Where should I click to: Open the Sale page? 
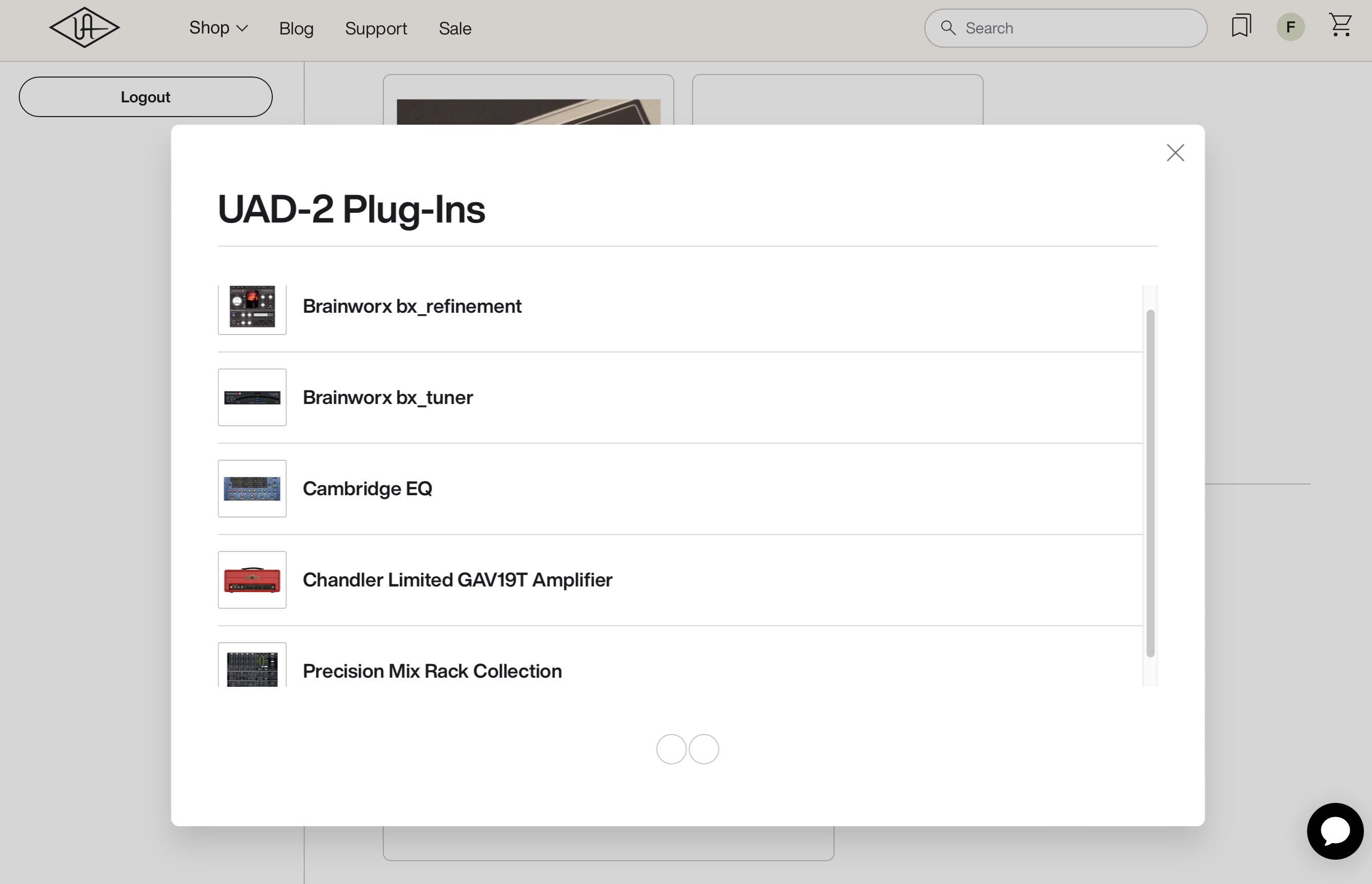pyautogui.click(x=455, y=28)
